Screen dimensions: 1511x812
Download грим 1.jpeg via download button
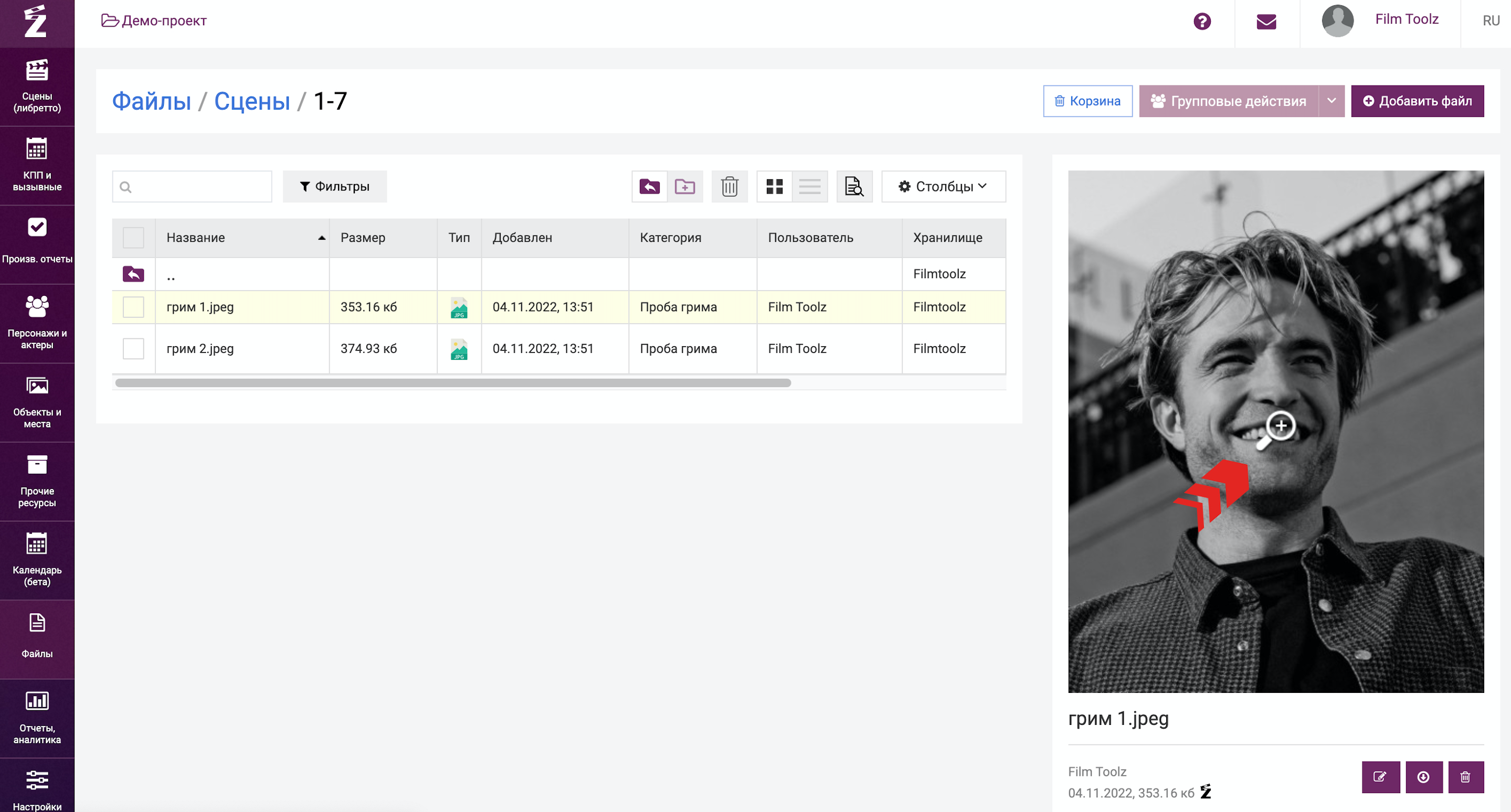tap(1423, 777)
